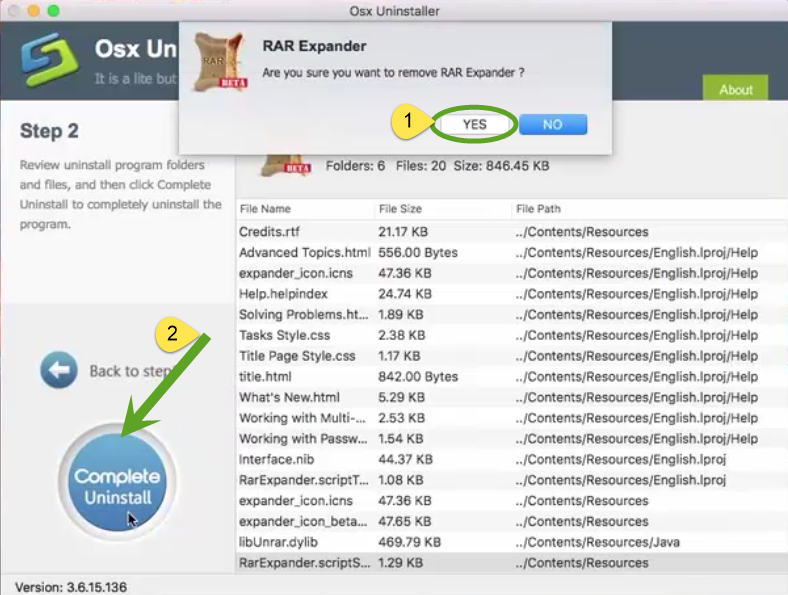Click the 44.37 KB size cell
The width and height of the screenshot is (788, 595).
pyautogui.click(x=405, y=459)
